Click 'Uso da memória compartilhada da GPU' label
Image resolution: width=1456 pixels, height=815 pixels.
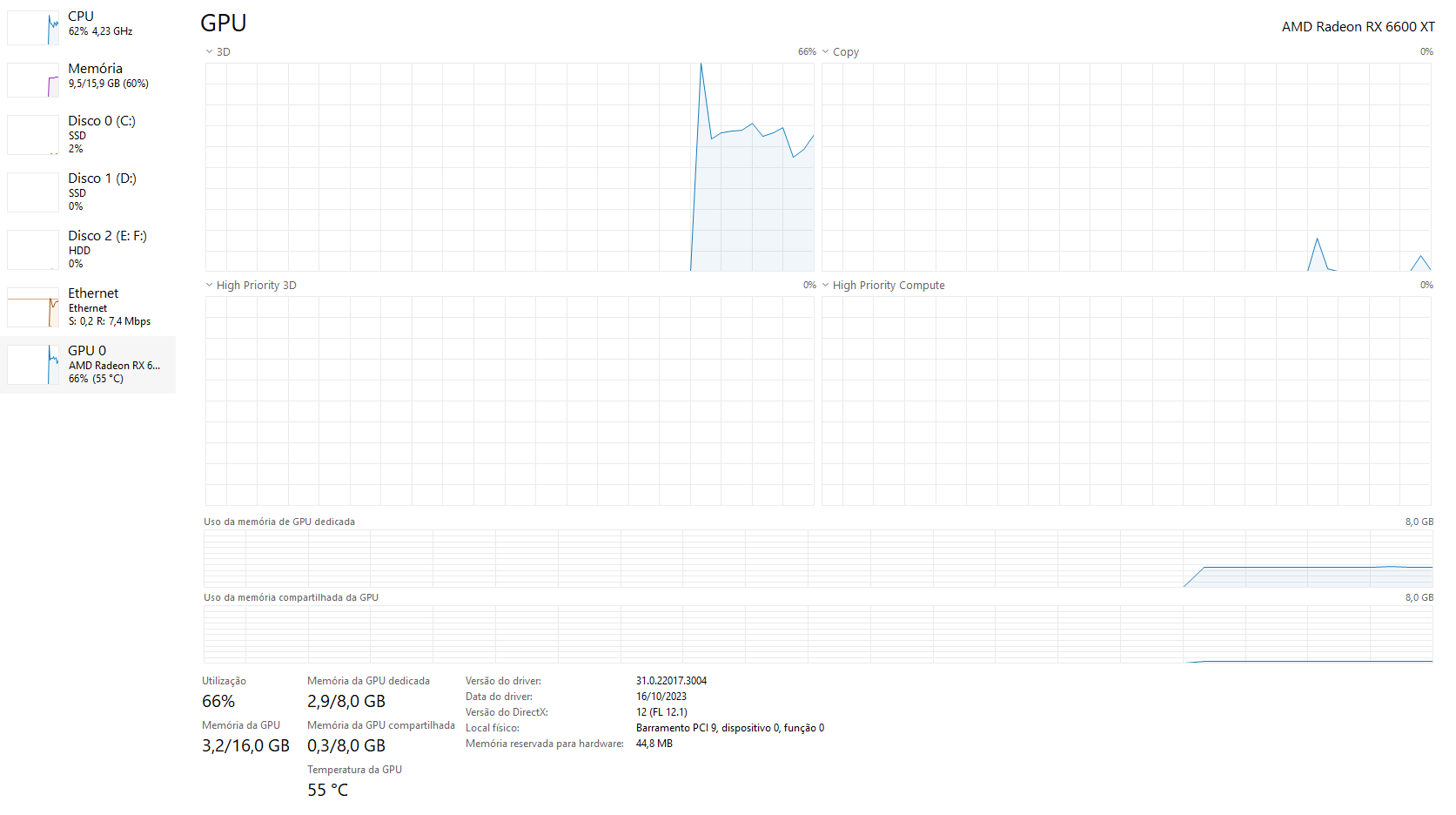pos(291,597)
